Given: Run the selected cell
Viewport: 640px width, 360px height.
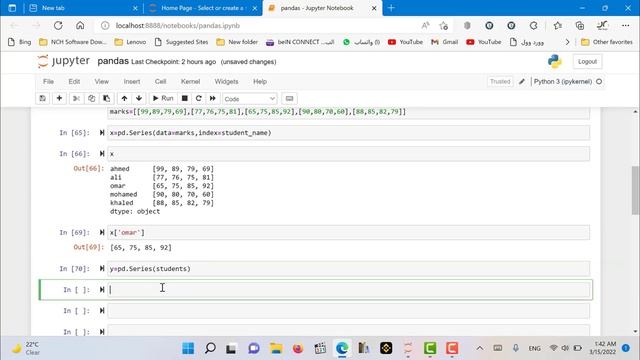Looking at the screenshot, I should point(163,98).
